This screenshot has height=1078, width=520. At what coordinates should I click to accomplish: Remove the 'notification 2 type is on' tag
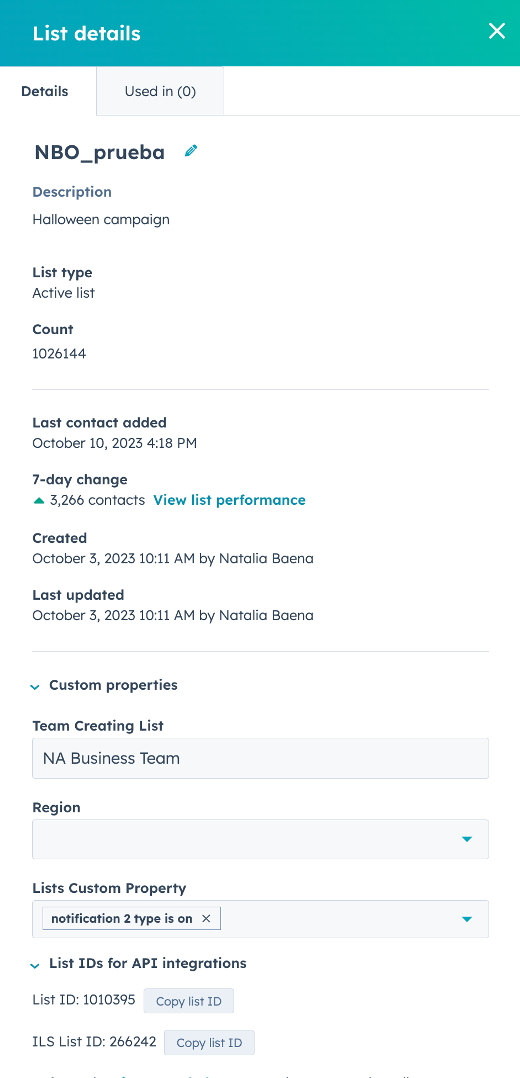206,918
